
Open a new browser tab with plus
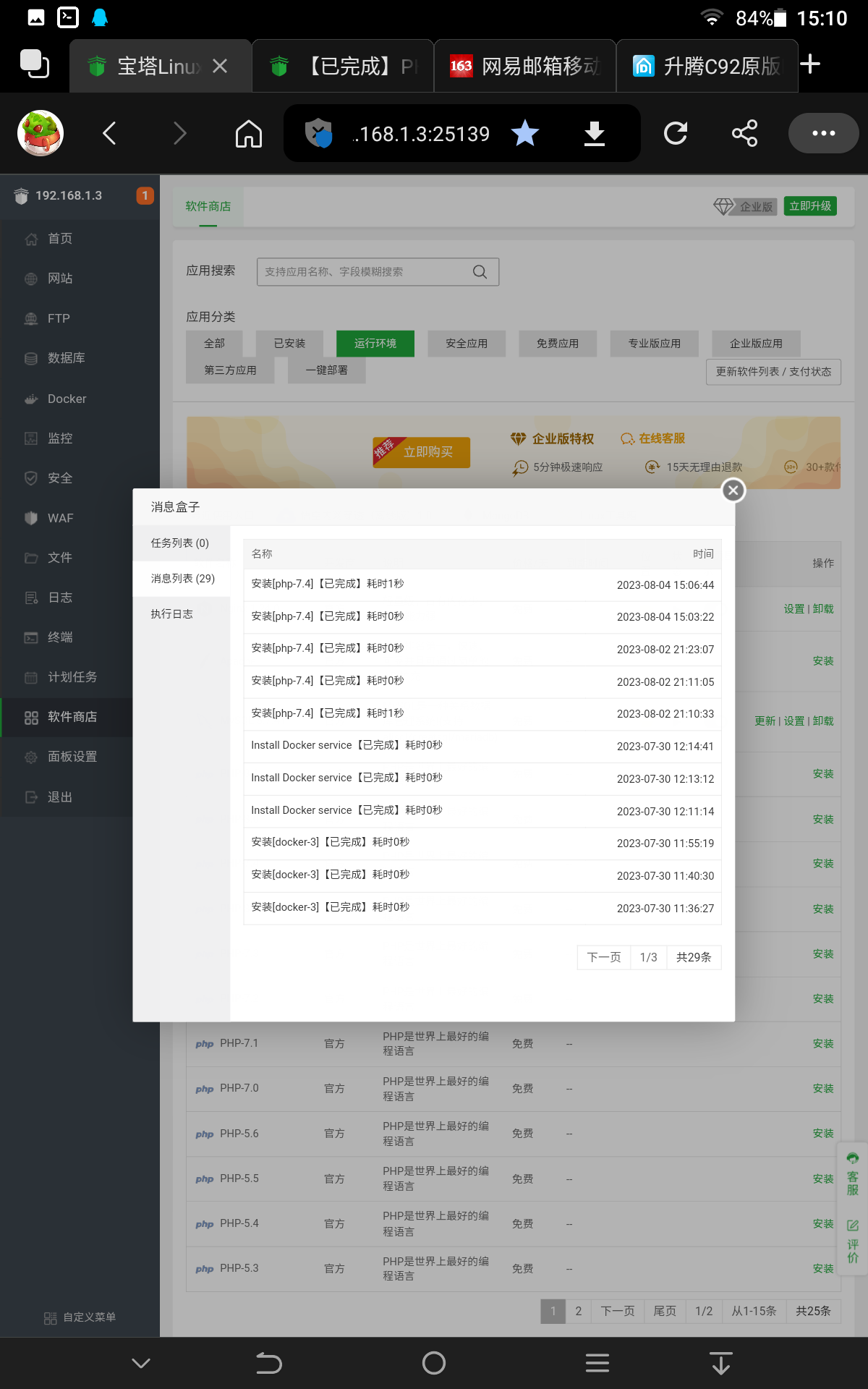[810, 64]
